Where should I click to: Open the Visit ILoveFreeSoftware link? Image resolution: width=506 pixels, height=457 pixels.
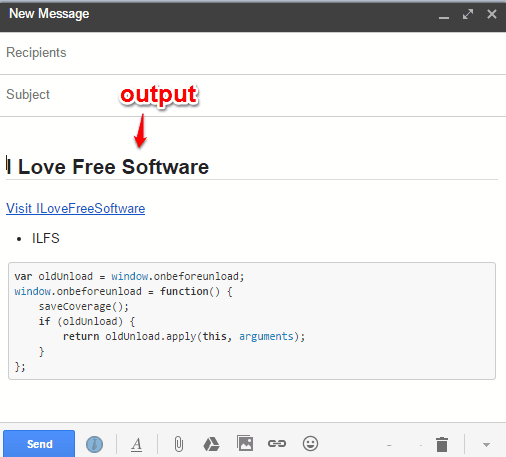pyautogui.click(x=76, y=209)
